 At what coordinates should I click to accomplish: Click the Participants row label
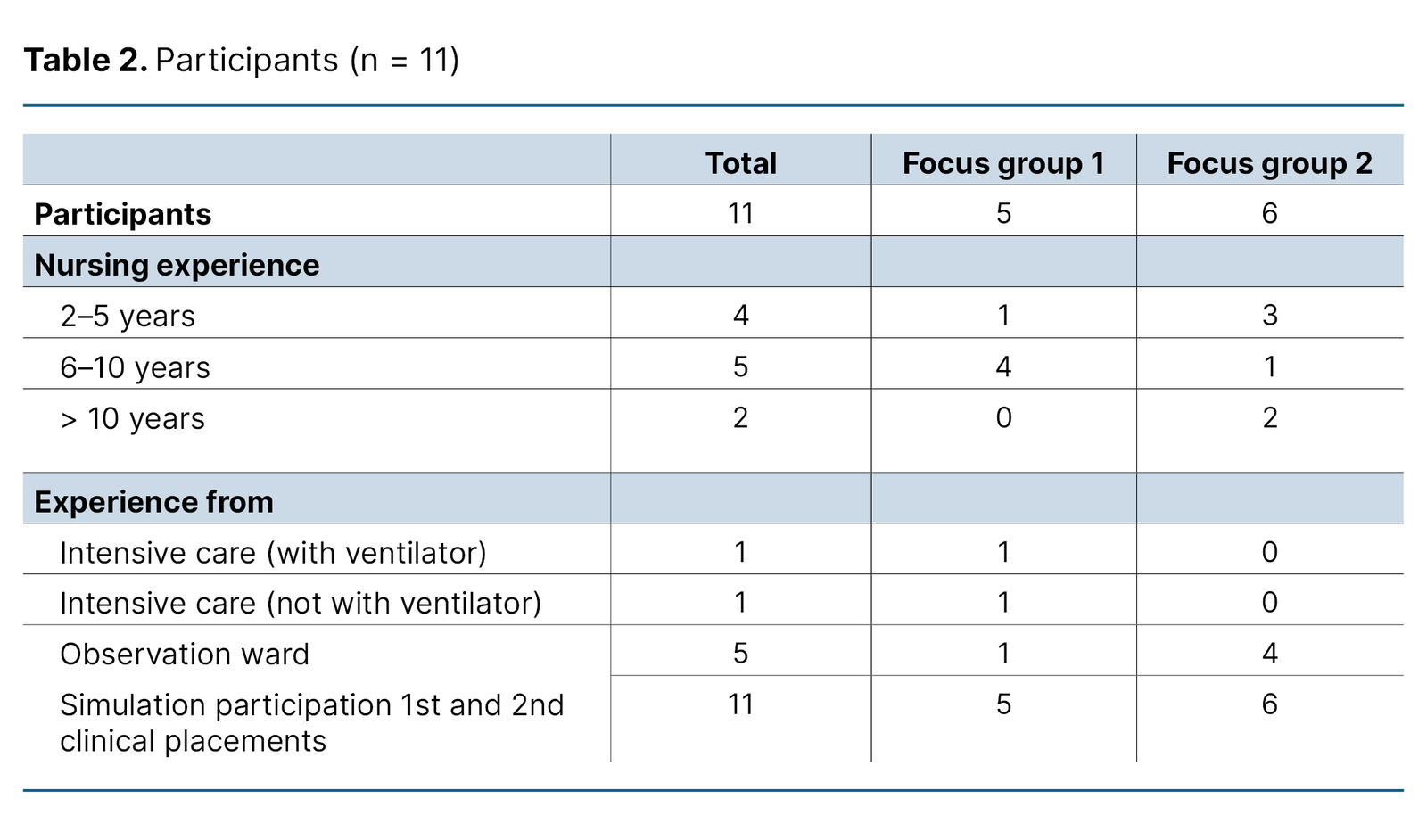[x=123, y=214]
